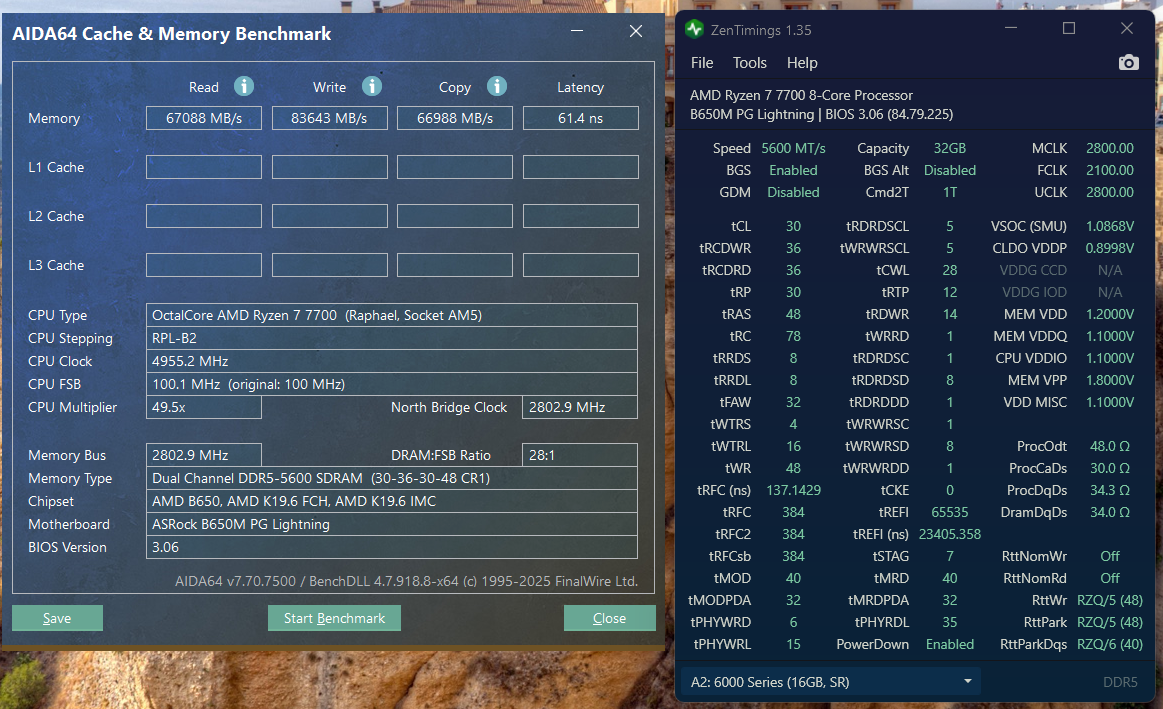Click the CPU Clock 4955.2 MHz value
The width and height of the screenshot is (1163, 709).
click(x=392, y=361)
